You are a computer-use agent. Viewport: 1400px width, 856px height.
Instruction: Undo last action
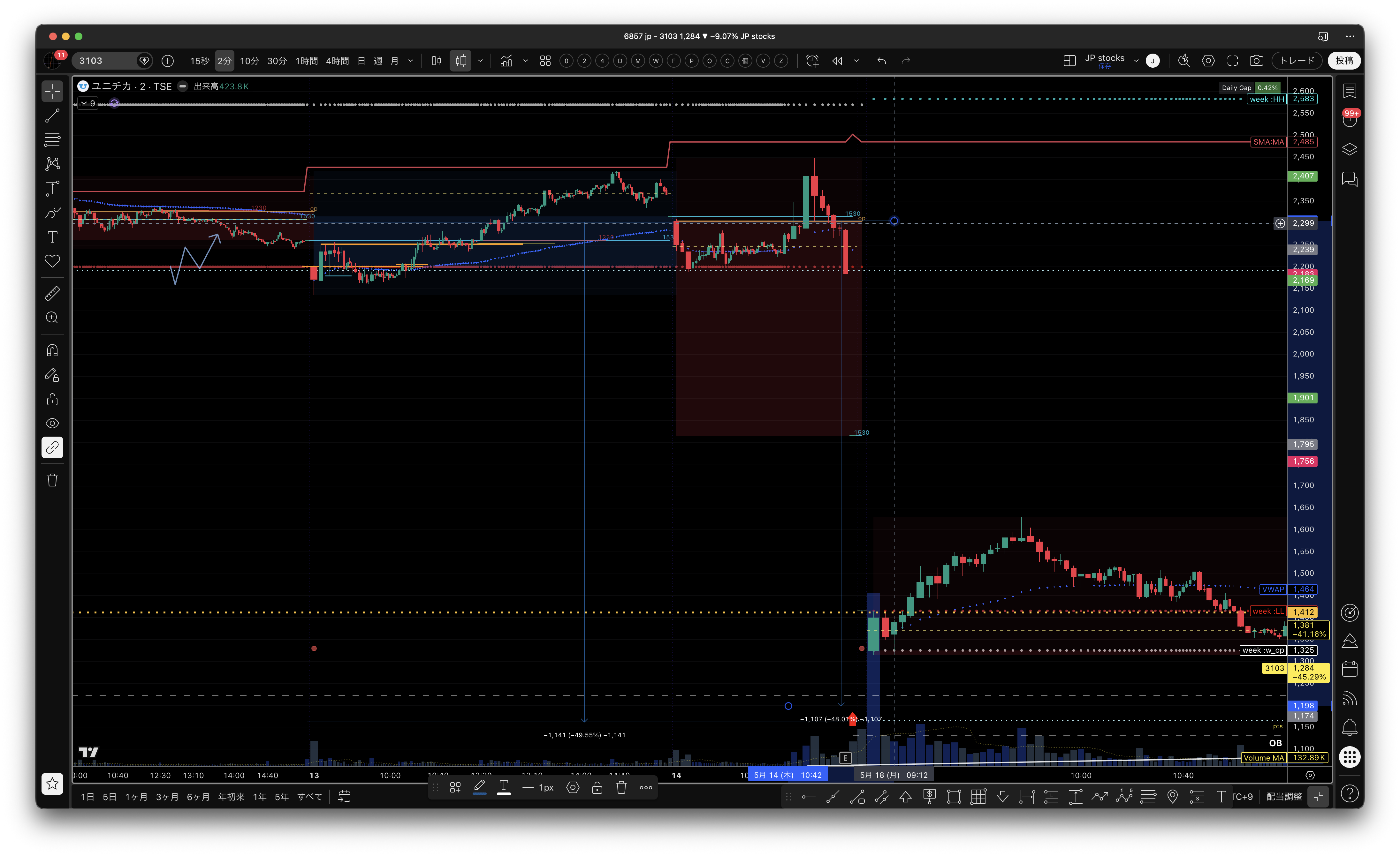pos(882,61)
